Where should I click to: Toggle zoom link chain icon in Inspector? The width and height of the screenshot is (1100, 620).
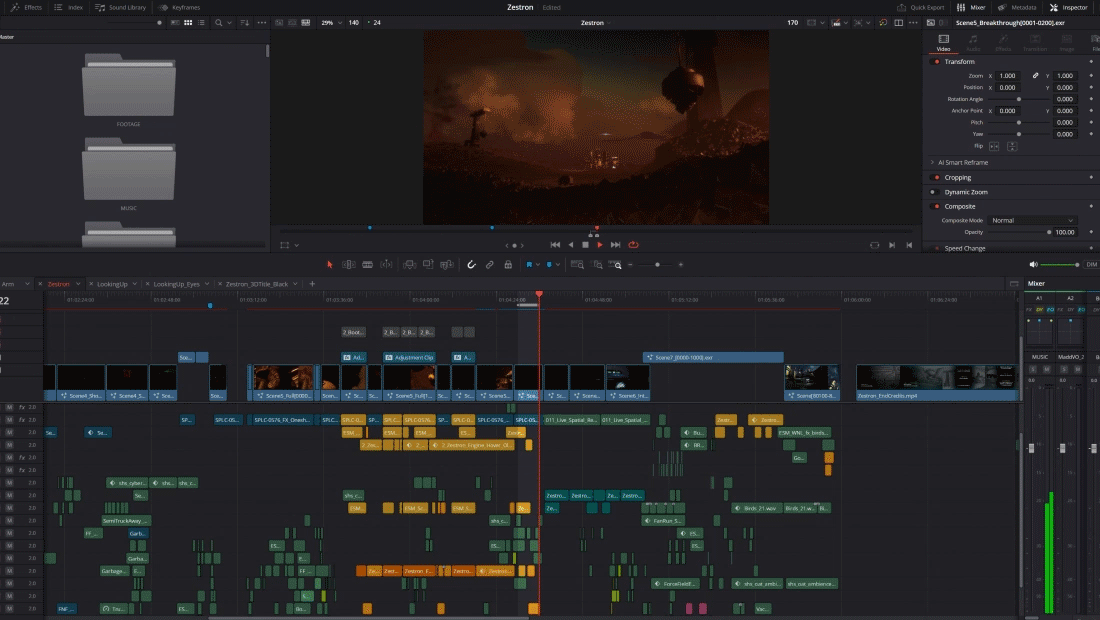[x=1035, y=76]
